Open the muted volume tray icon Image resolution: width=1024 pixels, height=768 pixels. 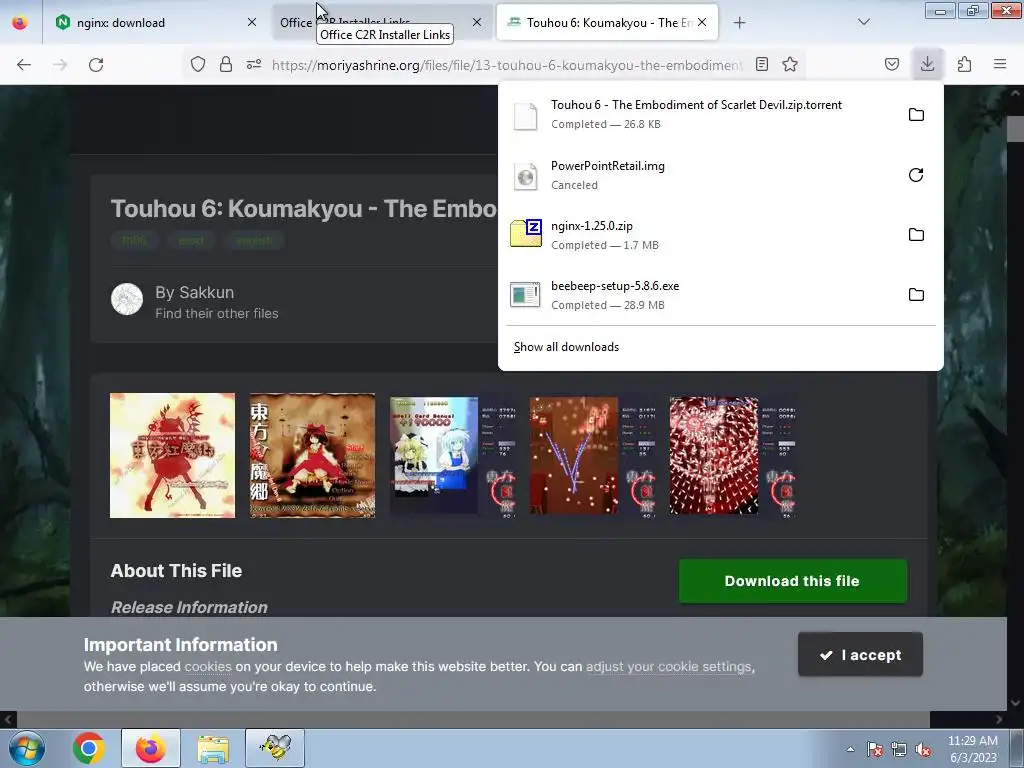923,749
